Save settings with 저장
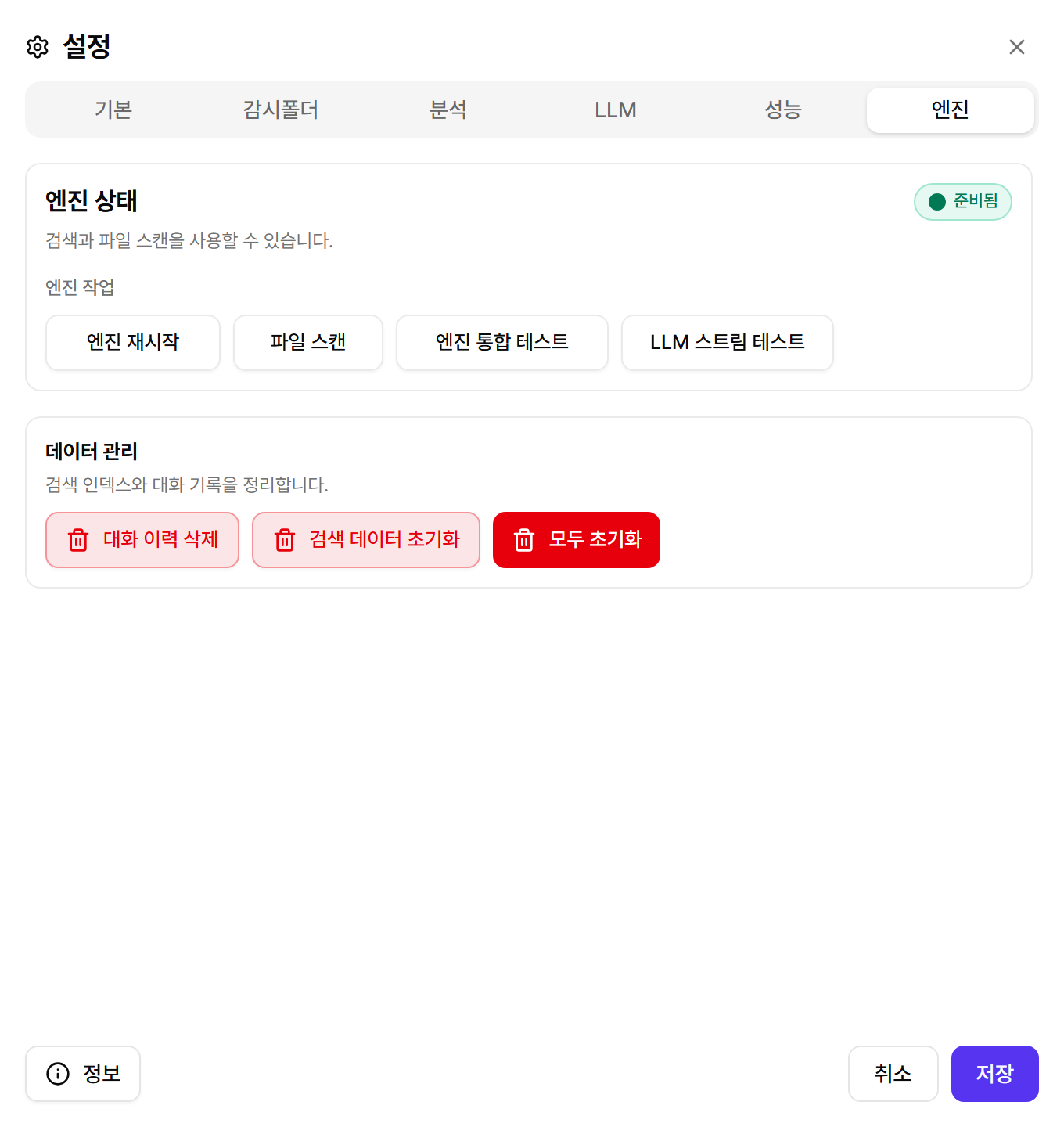1064x1127 pixels. [x=995, y=1074]
